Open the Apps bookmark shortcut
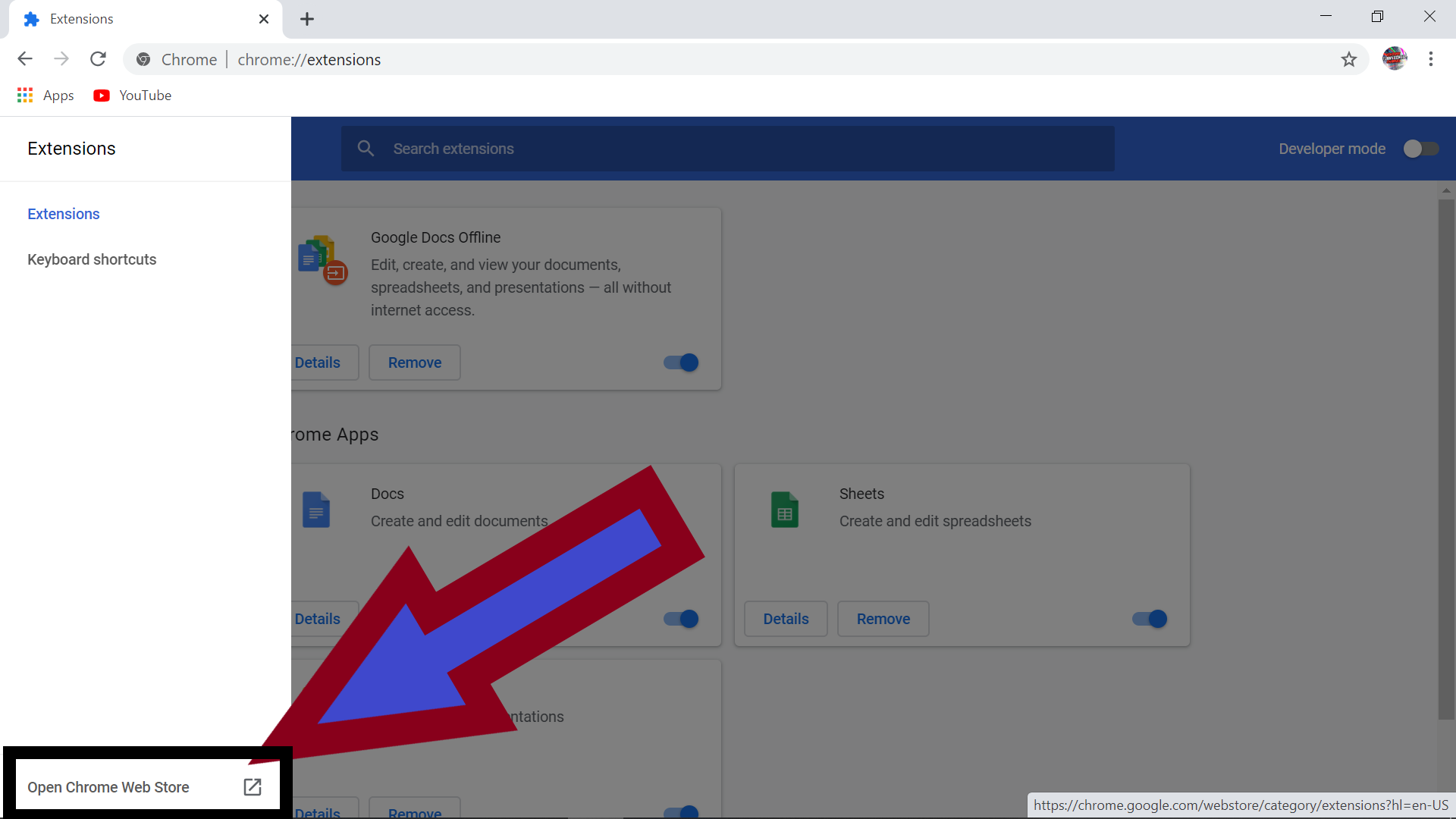 (x=45, y=95)
